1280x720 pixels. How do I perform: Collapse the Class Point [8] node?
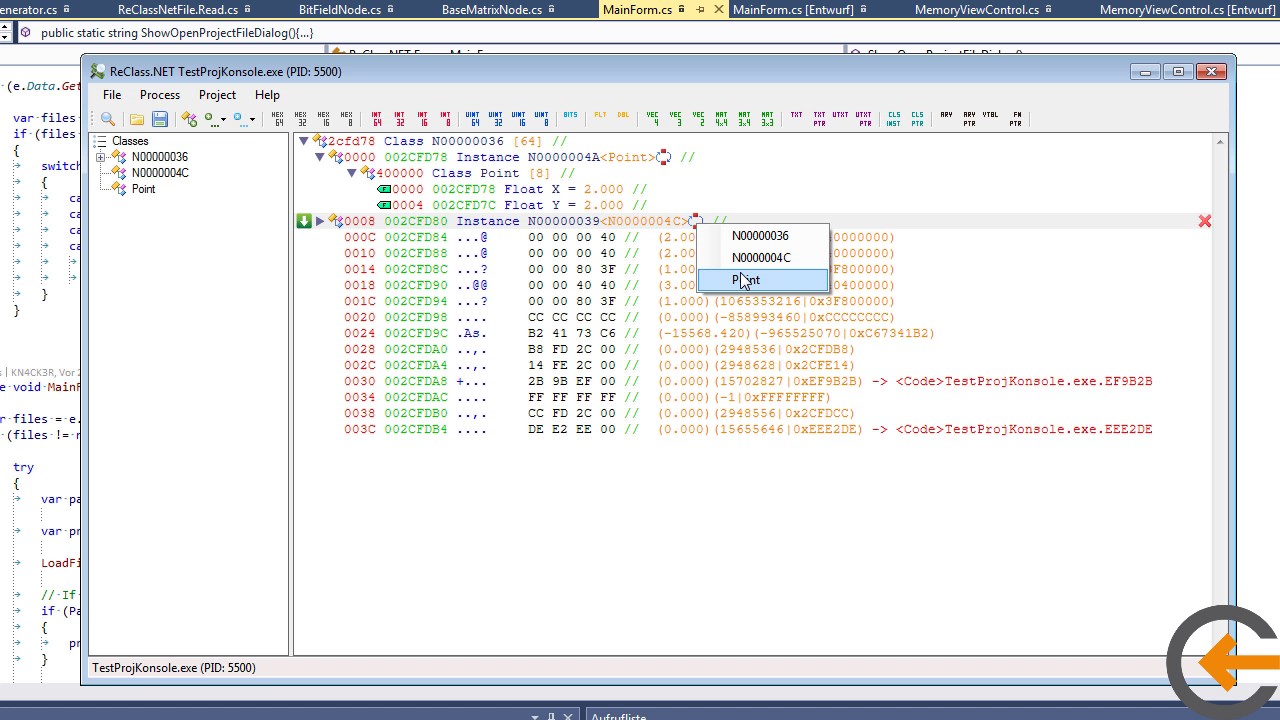352,173
